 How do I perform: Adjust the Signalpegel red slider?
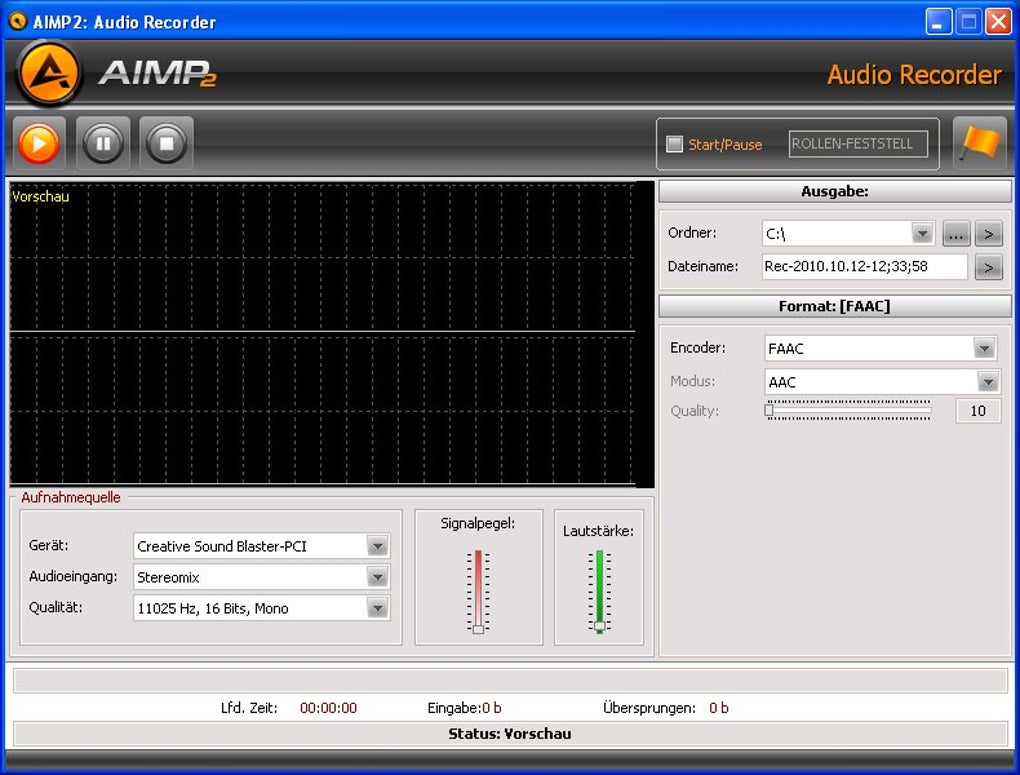pos(478,591)
